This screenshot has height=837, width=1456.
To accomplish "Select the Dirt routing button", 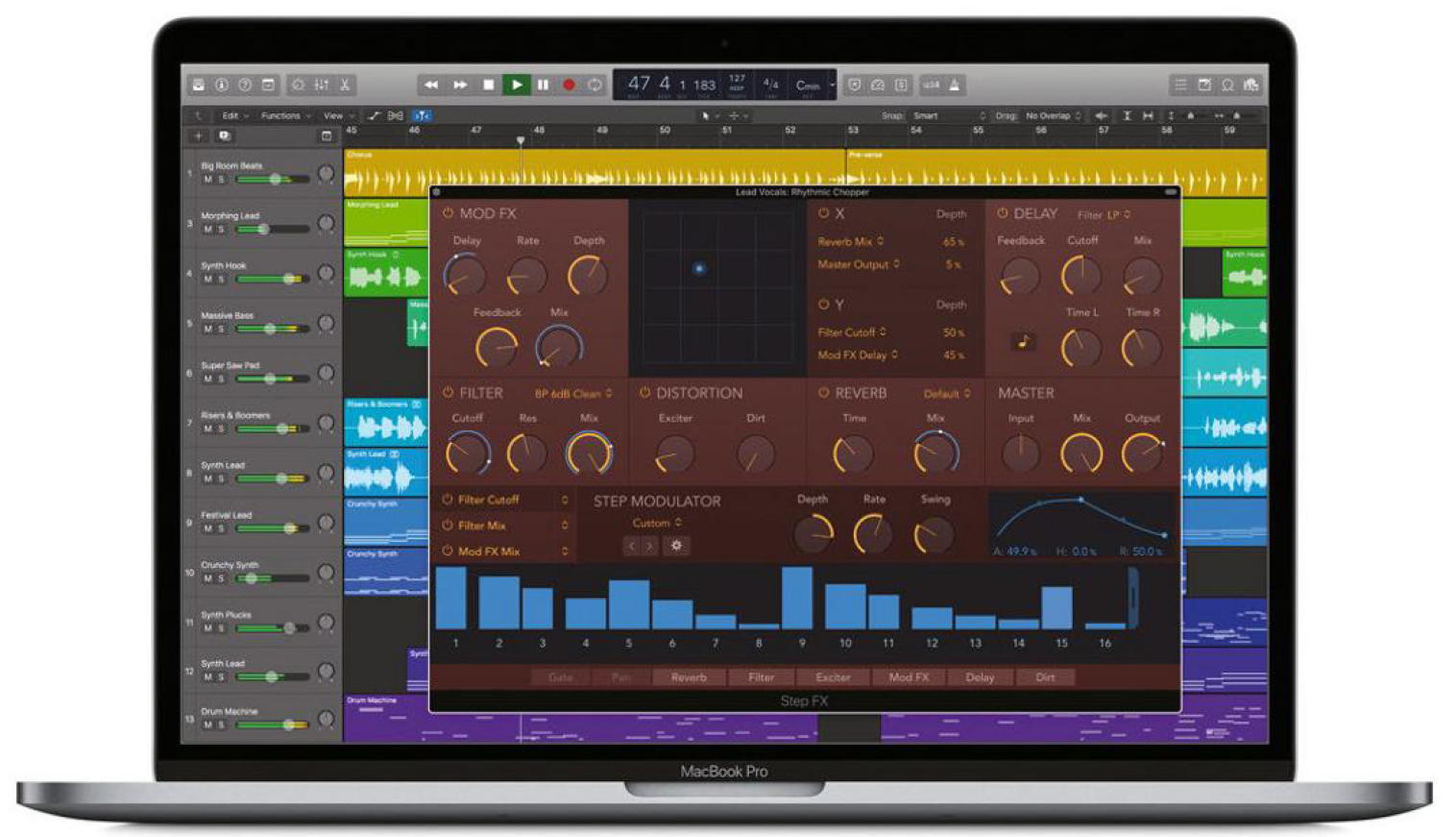I will click(1045, 677).
